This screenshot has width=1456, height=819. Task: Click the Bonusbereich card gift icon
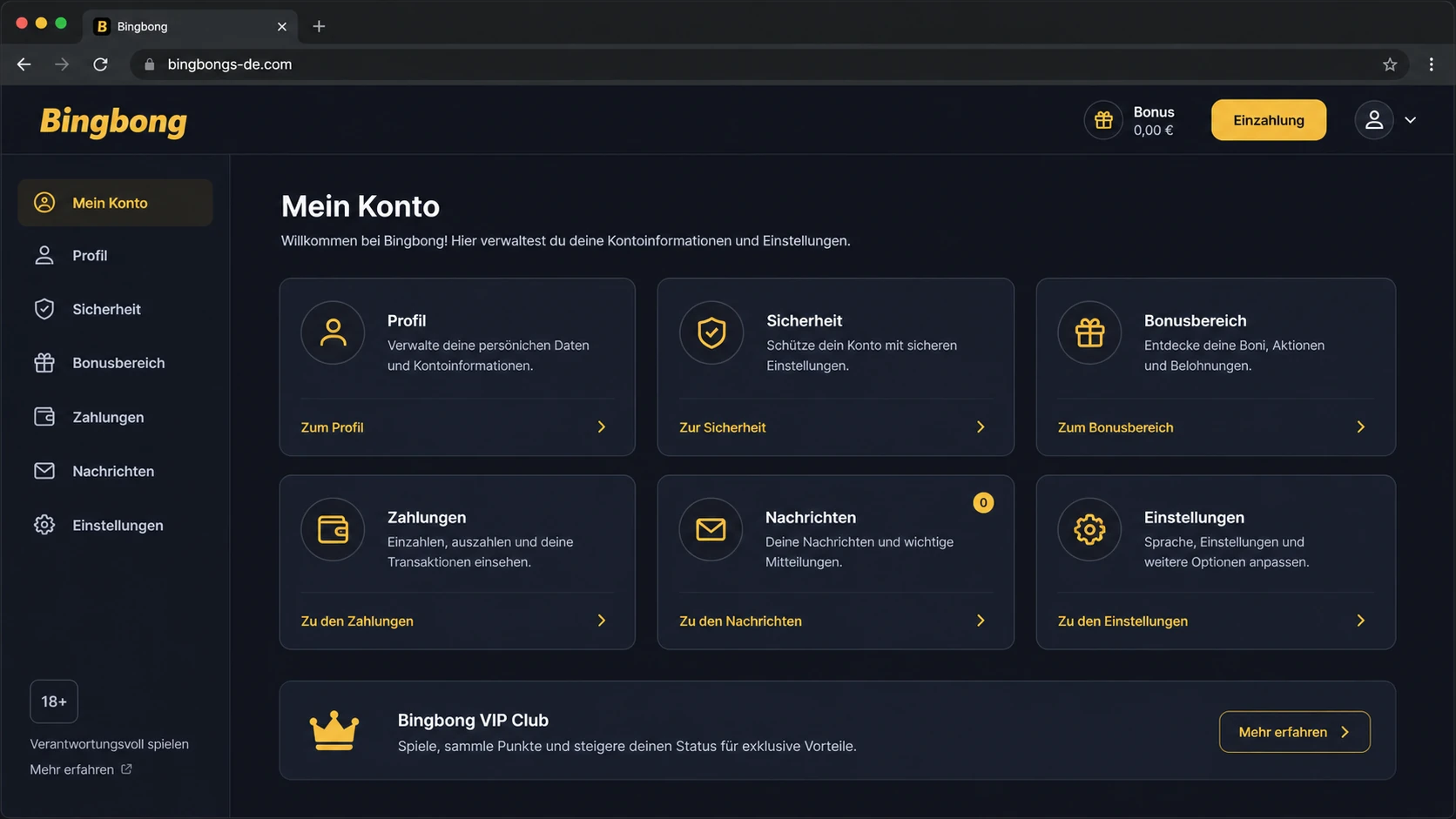[x=1089, y=332]
